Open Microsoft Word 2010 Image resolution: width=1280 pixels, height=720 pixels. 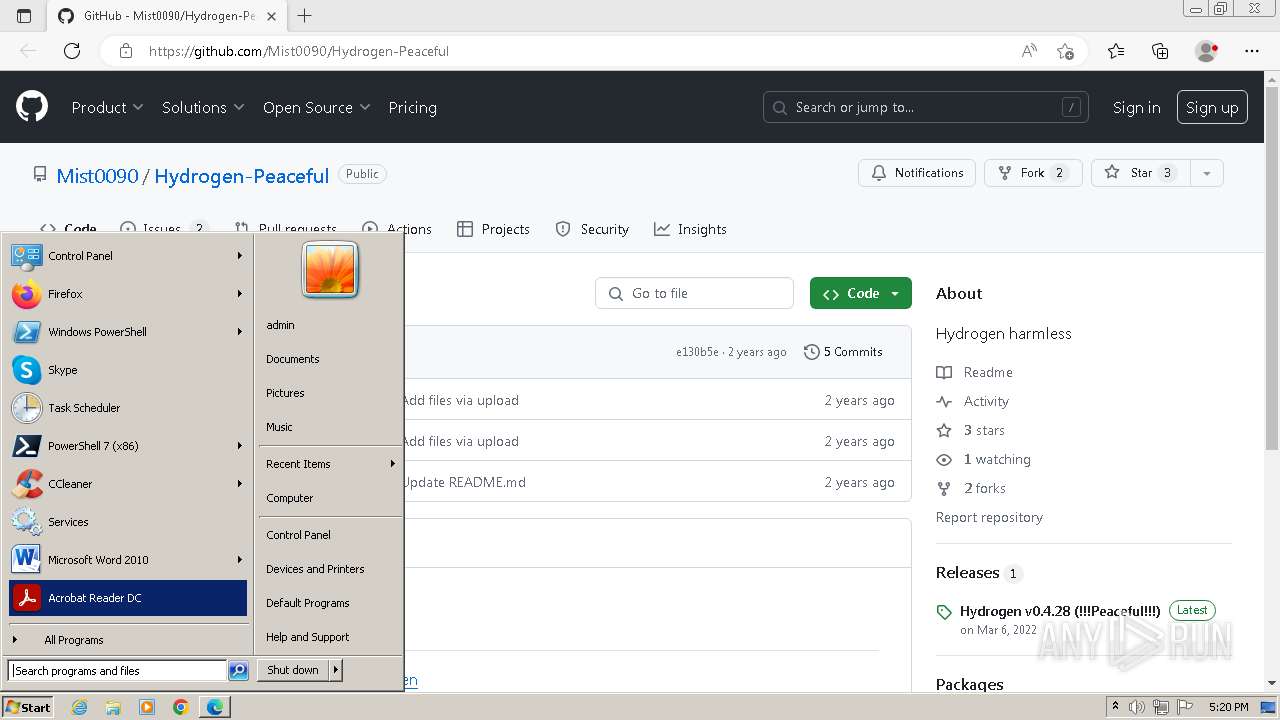128,560
